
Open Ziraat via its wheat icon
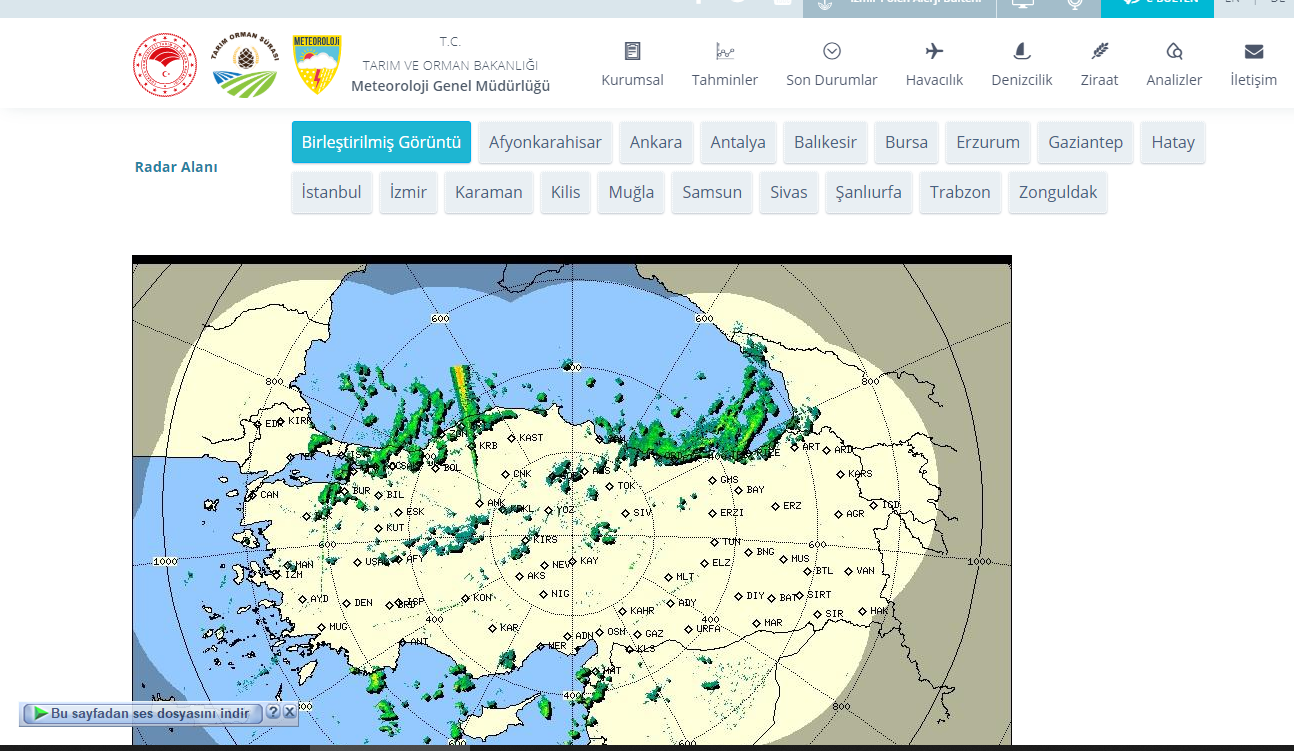pyautogui.click(x=1099, y=51)
